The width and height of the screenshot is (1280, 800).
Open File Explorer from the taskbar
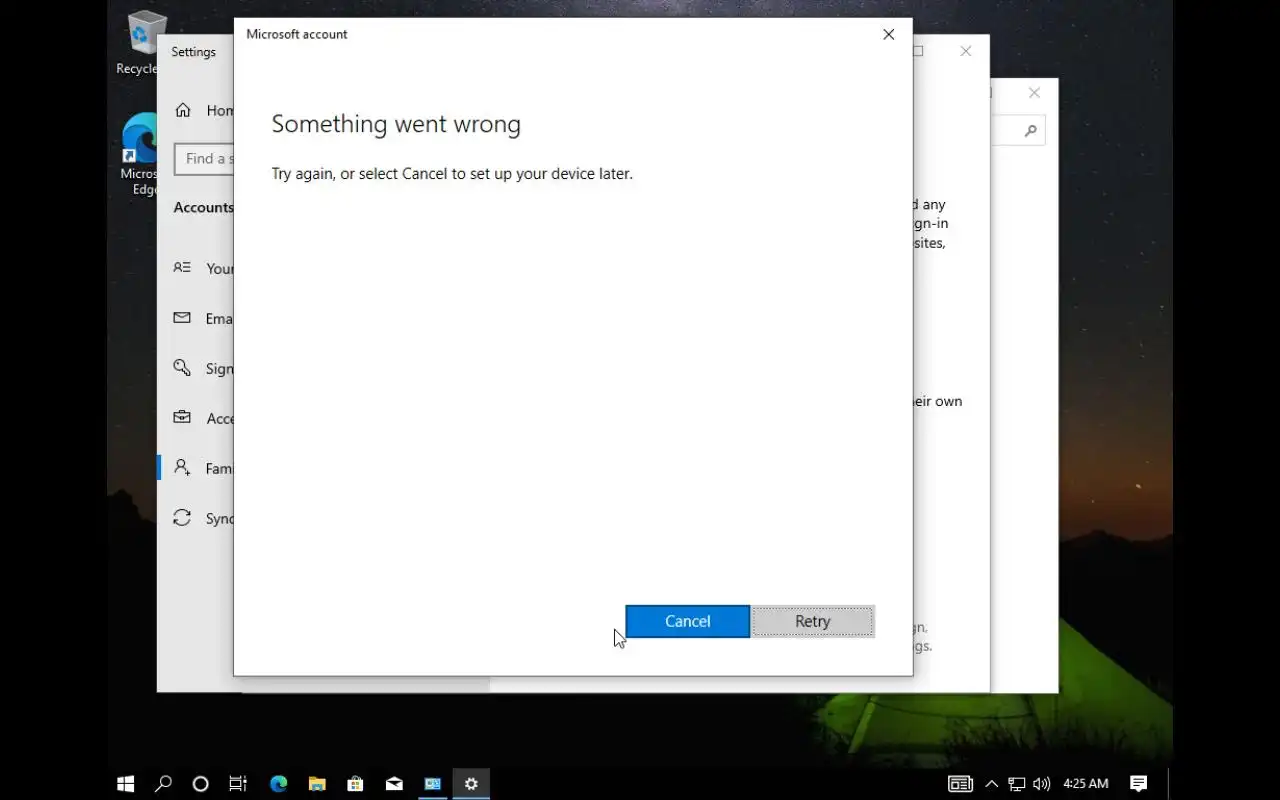(x=317, y=784)
